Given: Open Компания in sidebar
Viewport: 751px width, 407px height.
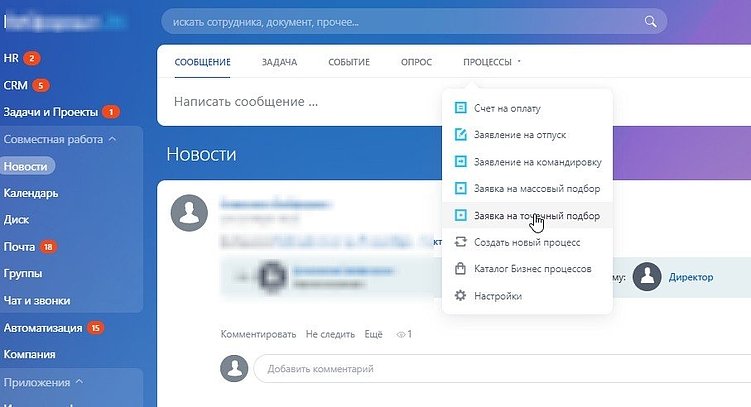Looking at the screenshot, I should coord(29,354).
